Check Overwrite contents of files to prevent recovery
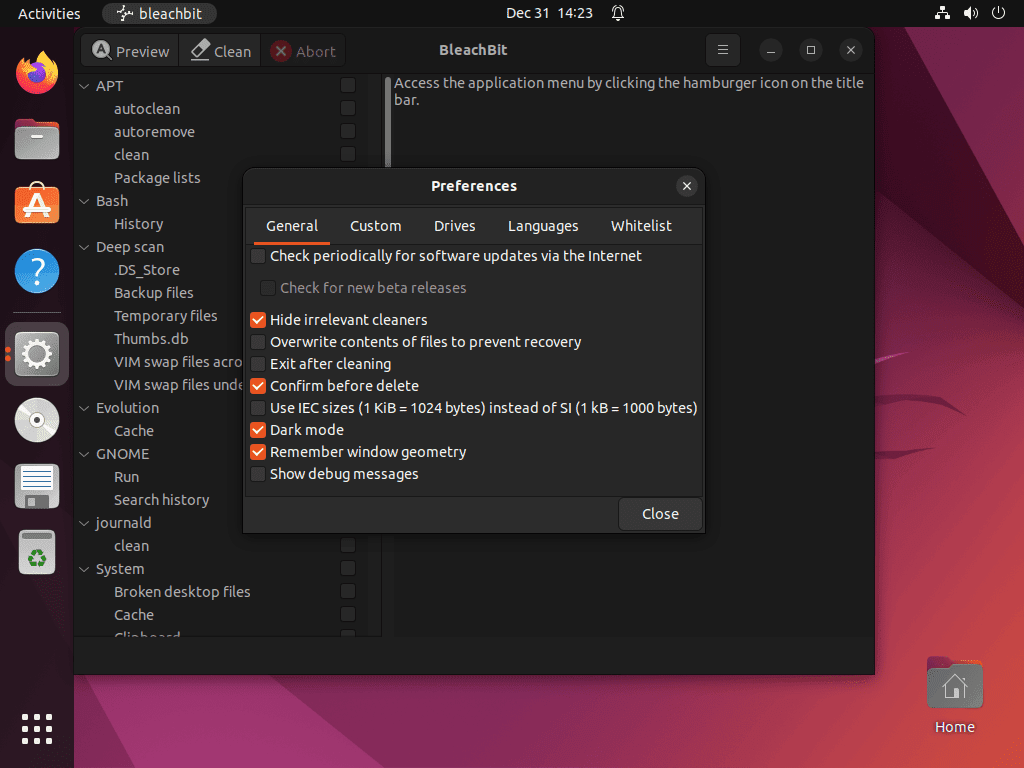The height and width of the screenshot is (768, 1024). tap(258, 342)
